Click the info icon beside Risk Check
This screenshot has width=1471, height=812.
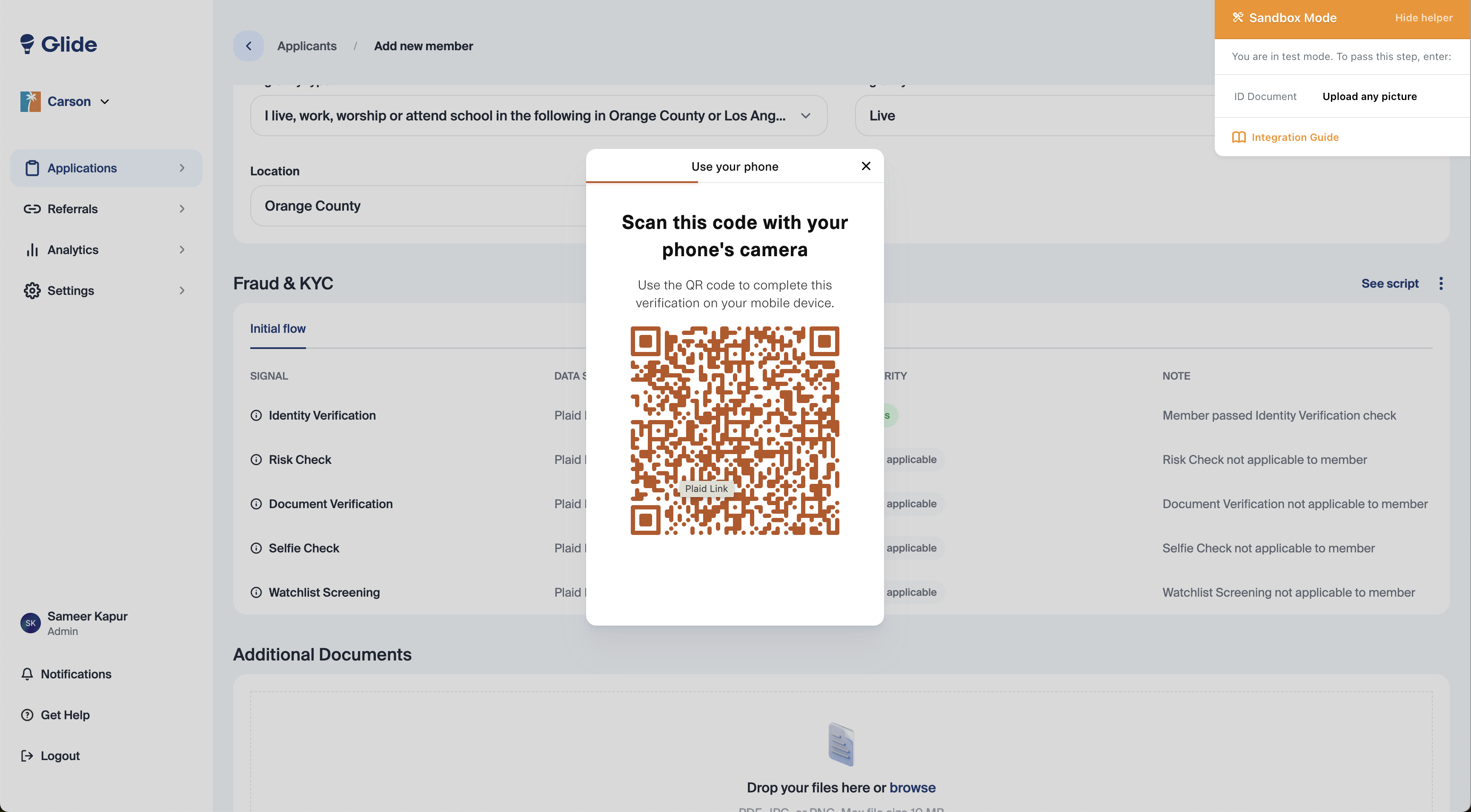pos(256,460)
